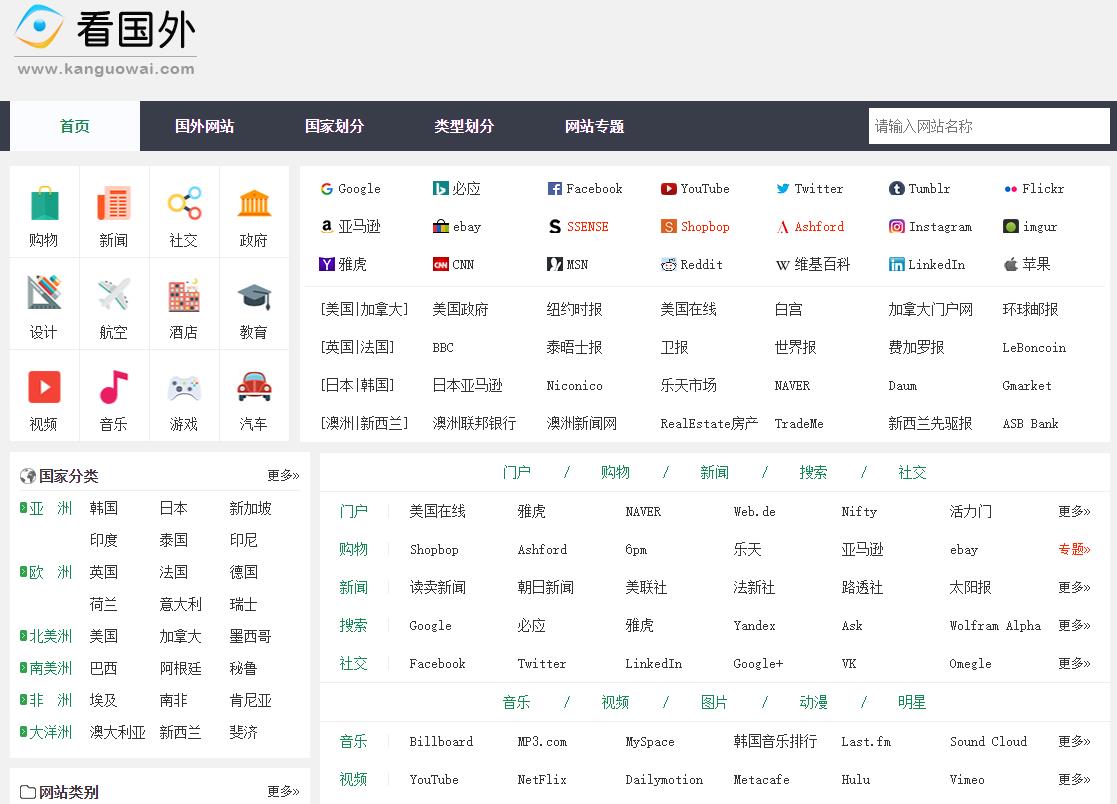Switch to the 首页 tab
1117x804 pixels.
pos(75,126)
